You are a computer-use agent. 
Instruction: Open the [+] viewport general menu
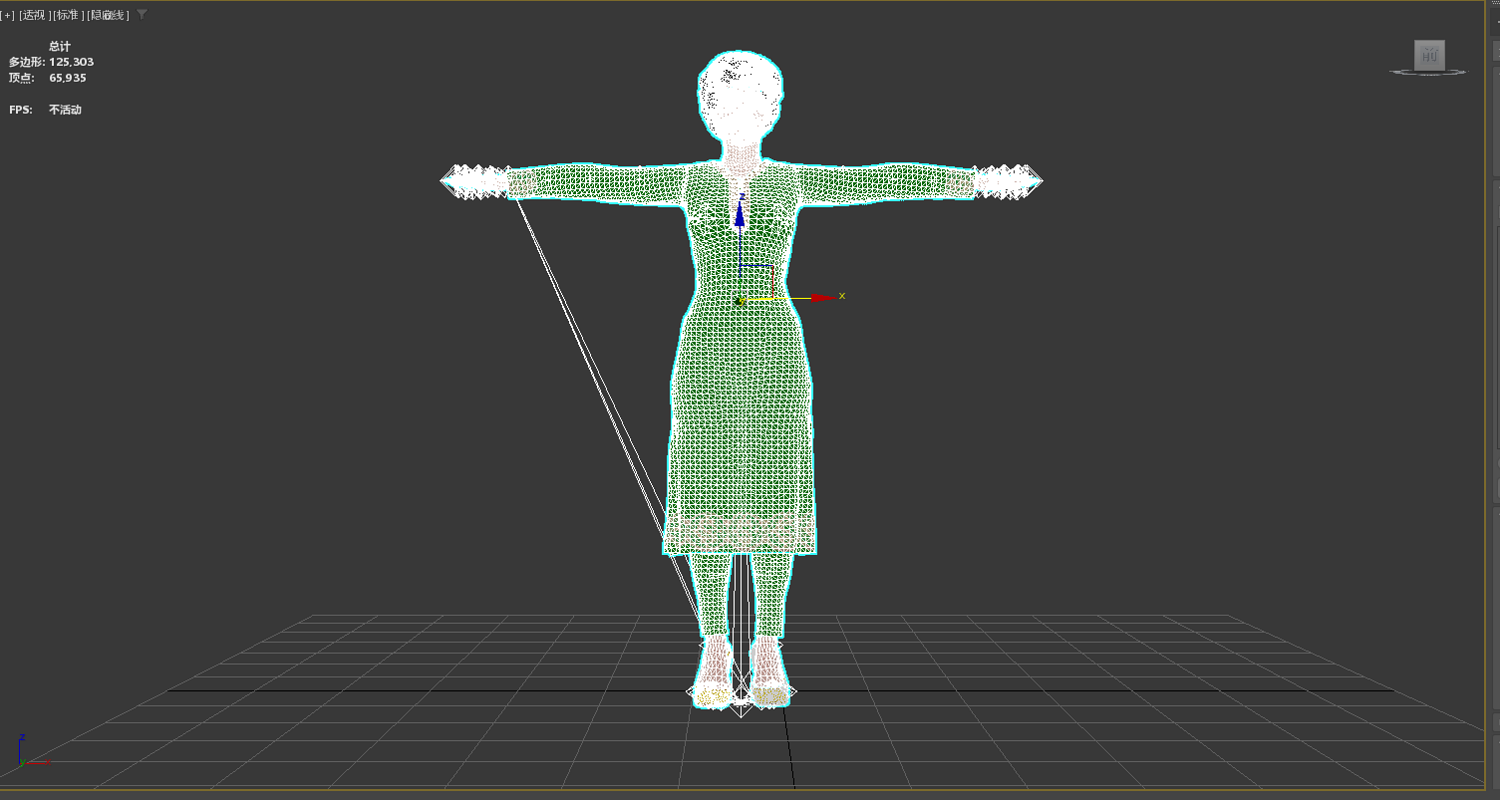point(7,15)
